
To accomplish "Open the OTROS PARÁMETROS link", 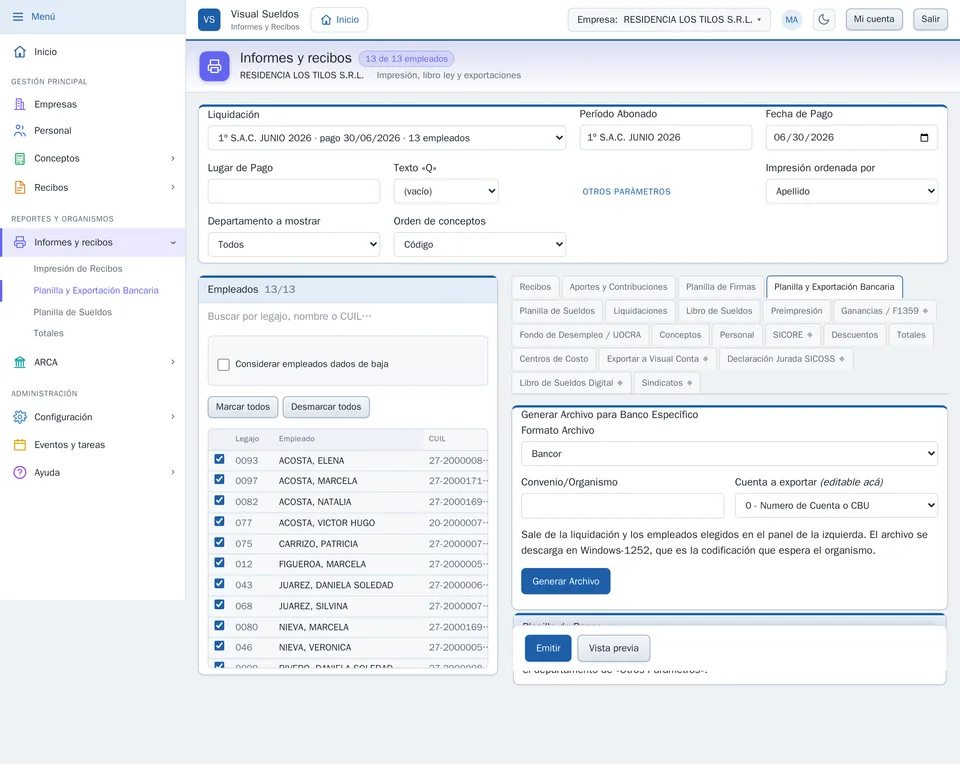I will click(x=626, y=192).
